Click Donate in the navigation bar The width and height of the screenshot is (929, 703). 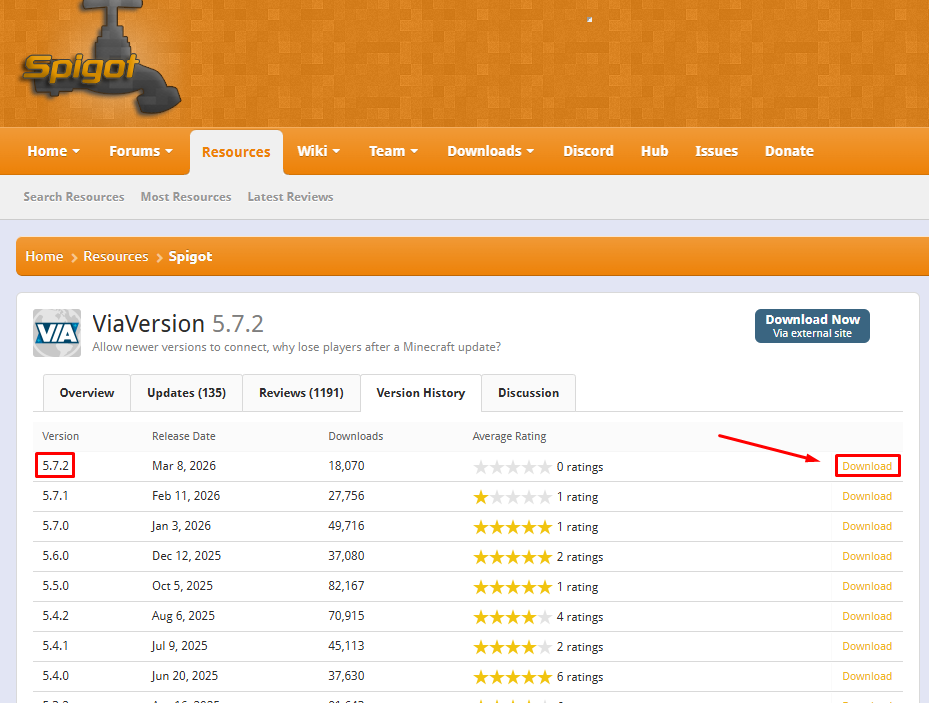pyautogui.click(x=789, y=151)
